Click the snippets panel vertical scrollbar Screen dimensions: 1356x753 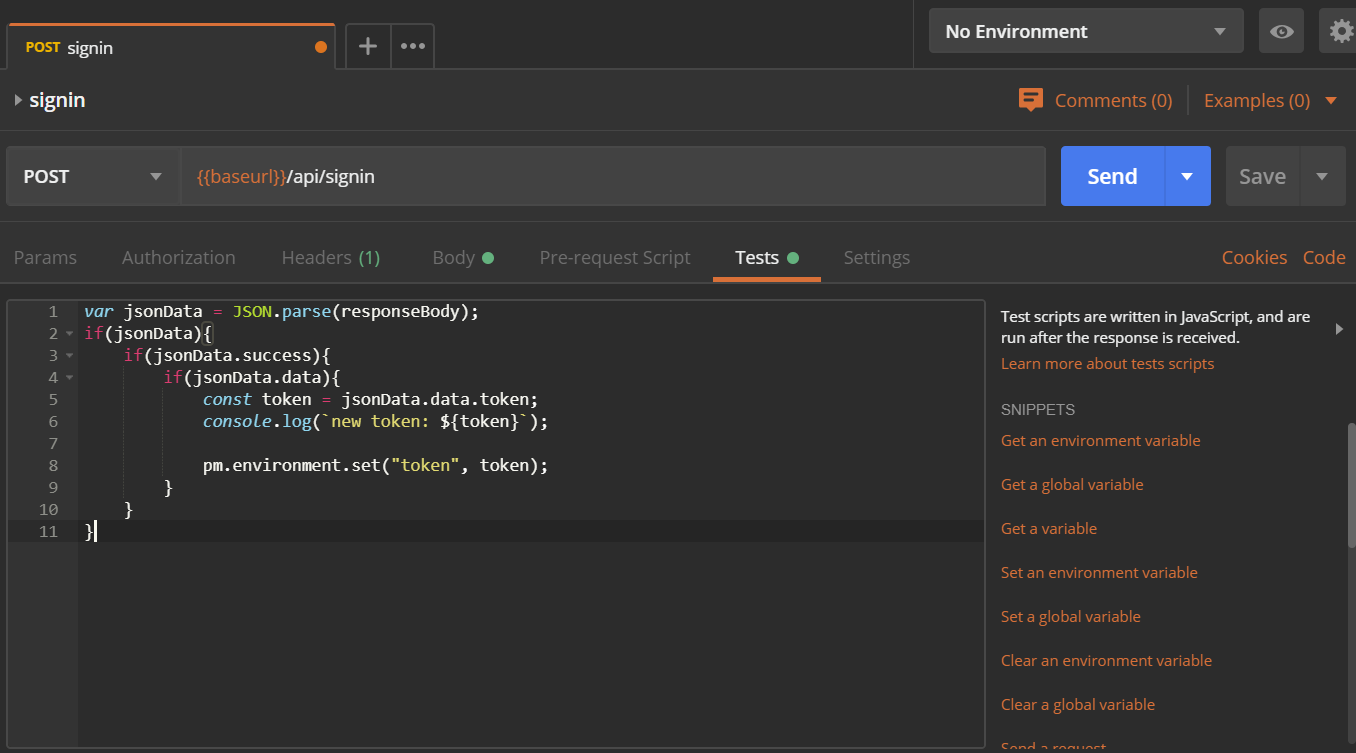coord(1351,485)
